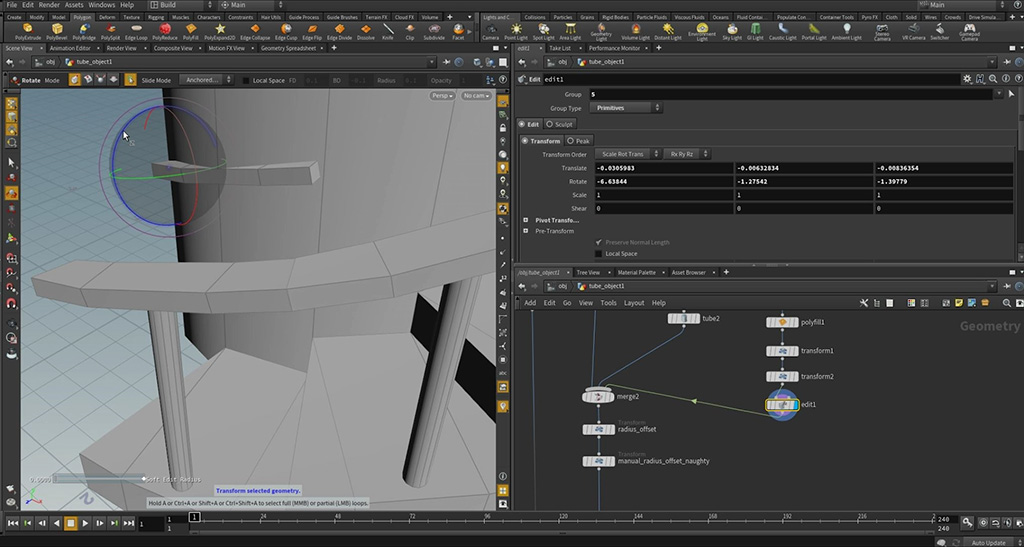
Task: Expand the Pivot Transform section
Action: click(526, 220)
